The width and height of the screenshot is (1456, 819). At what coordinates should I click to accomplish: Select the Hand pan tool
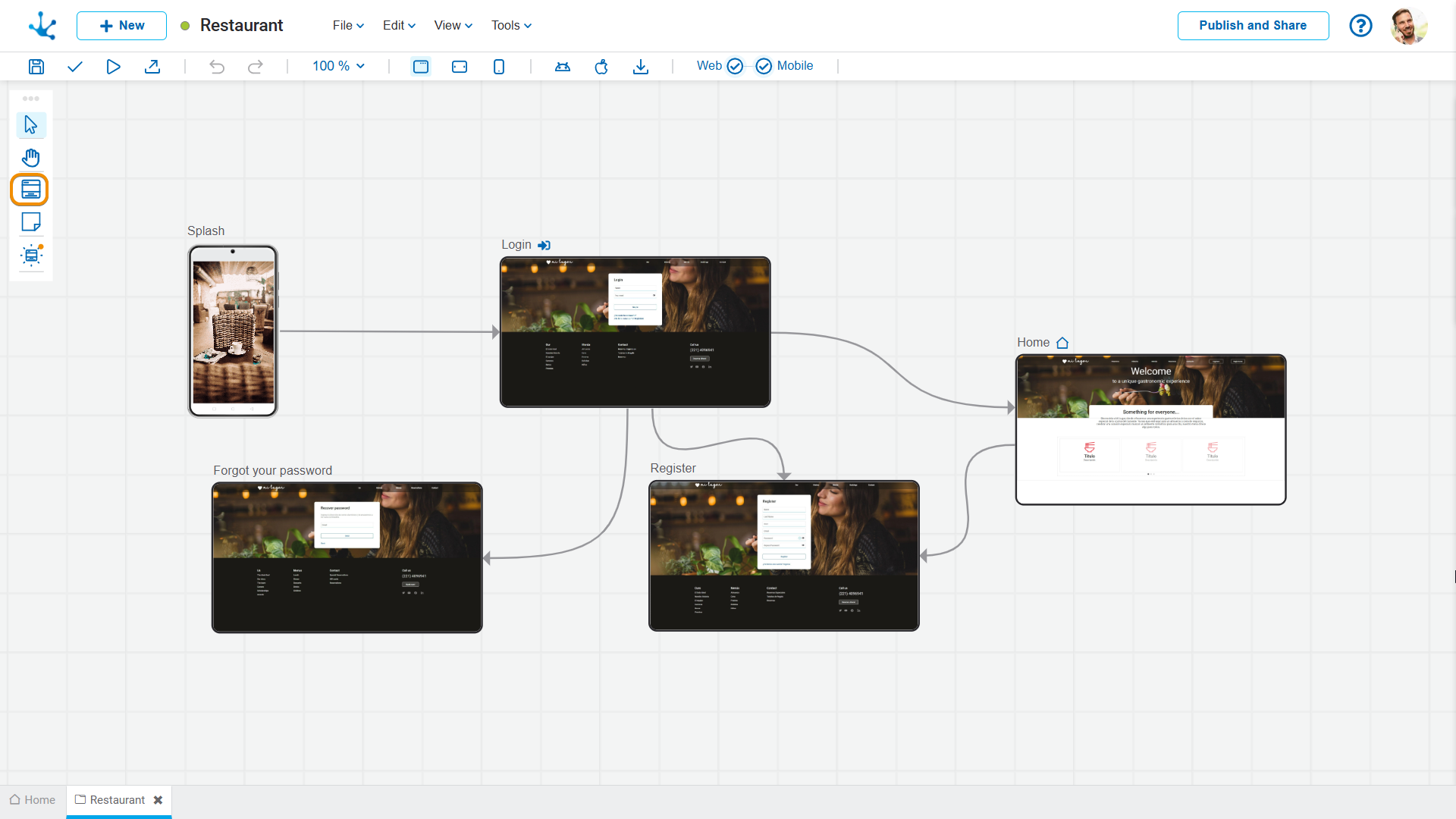coord(31,158)
